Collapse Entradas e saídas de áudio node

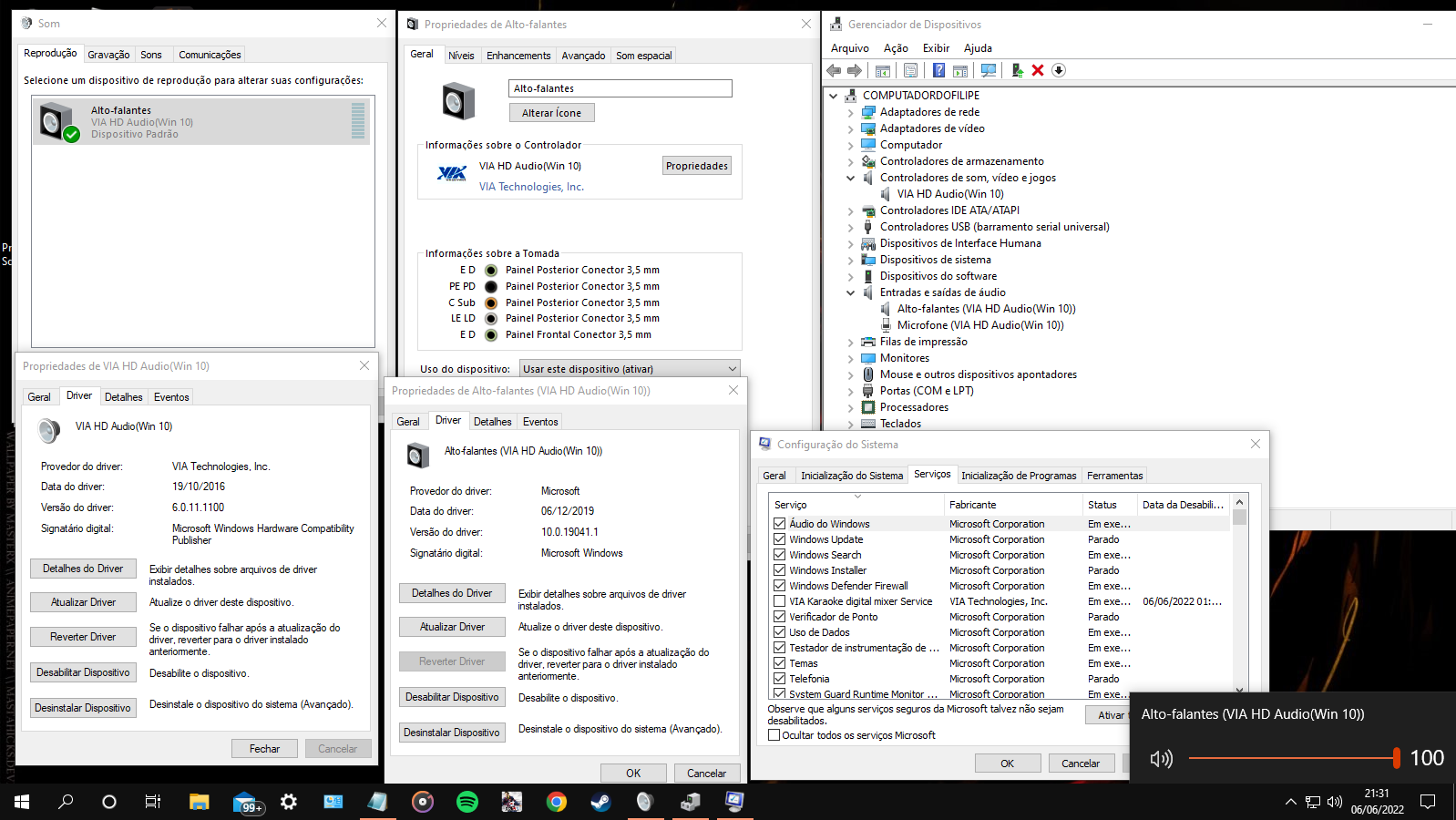(x=850, y=293)
